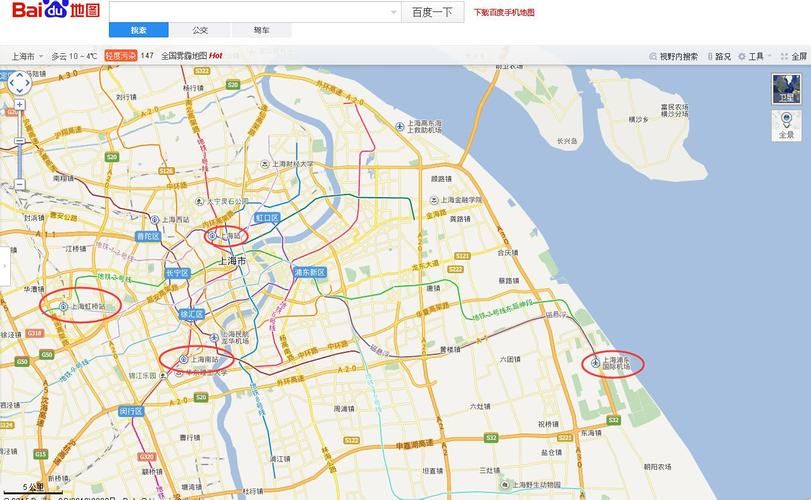Select the 搜索 tab
811x500 pixels.
[x=139, y=30]
